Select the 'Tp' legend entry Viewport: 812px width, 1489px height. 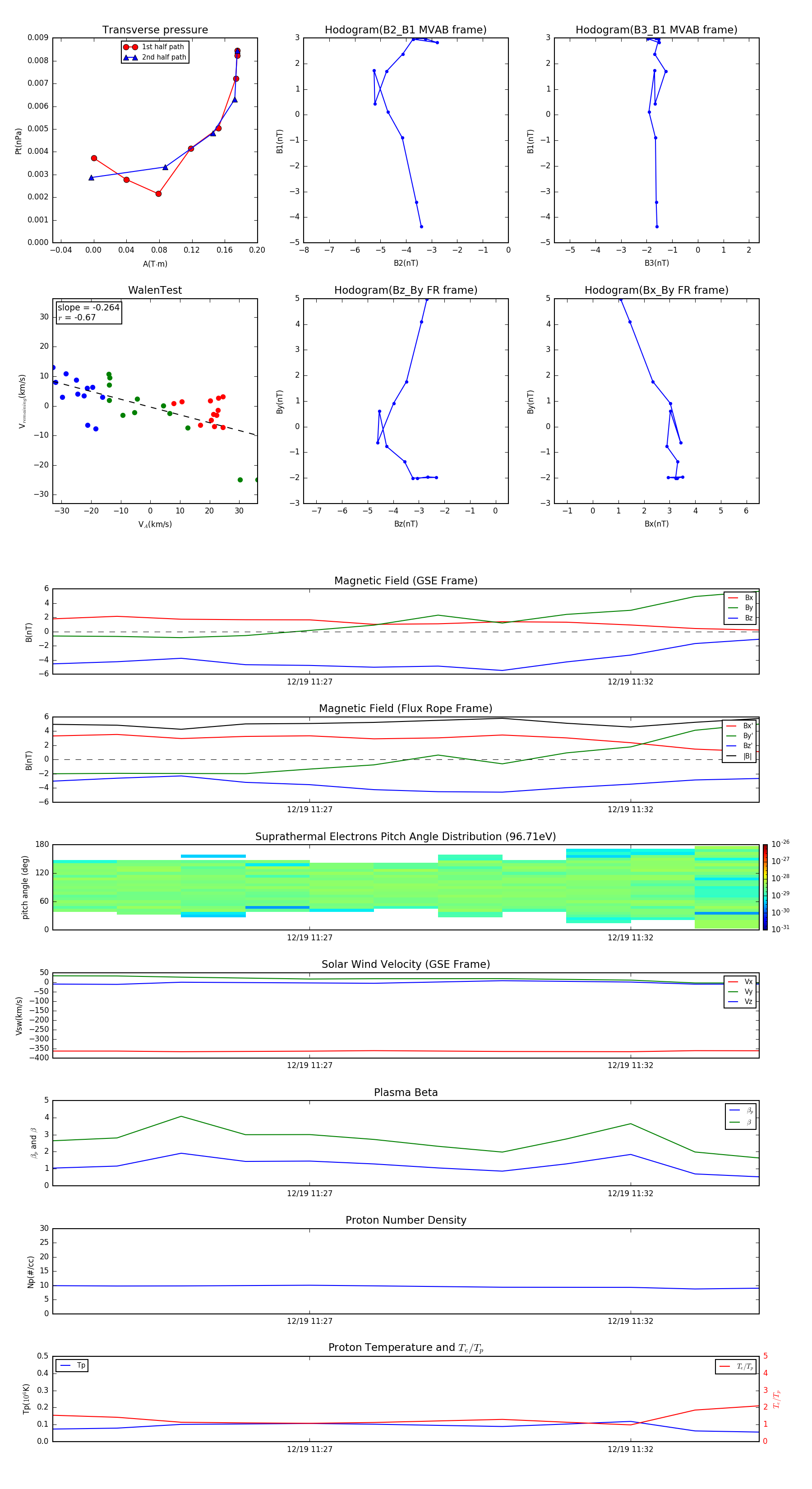[72, 1365]
